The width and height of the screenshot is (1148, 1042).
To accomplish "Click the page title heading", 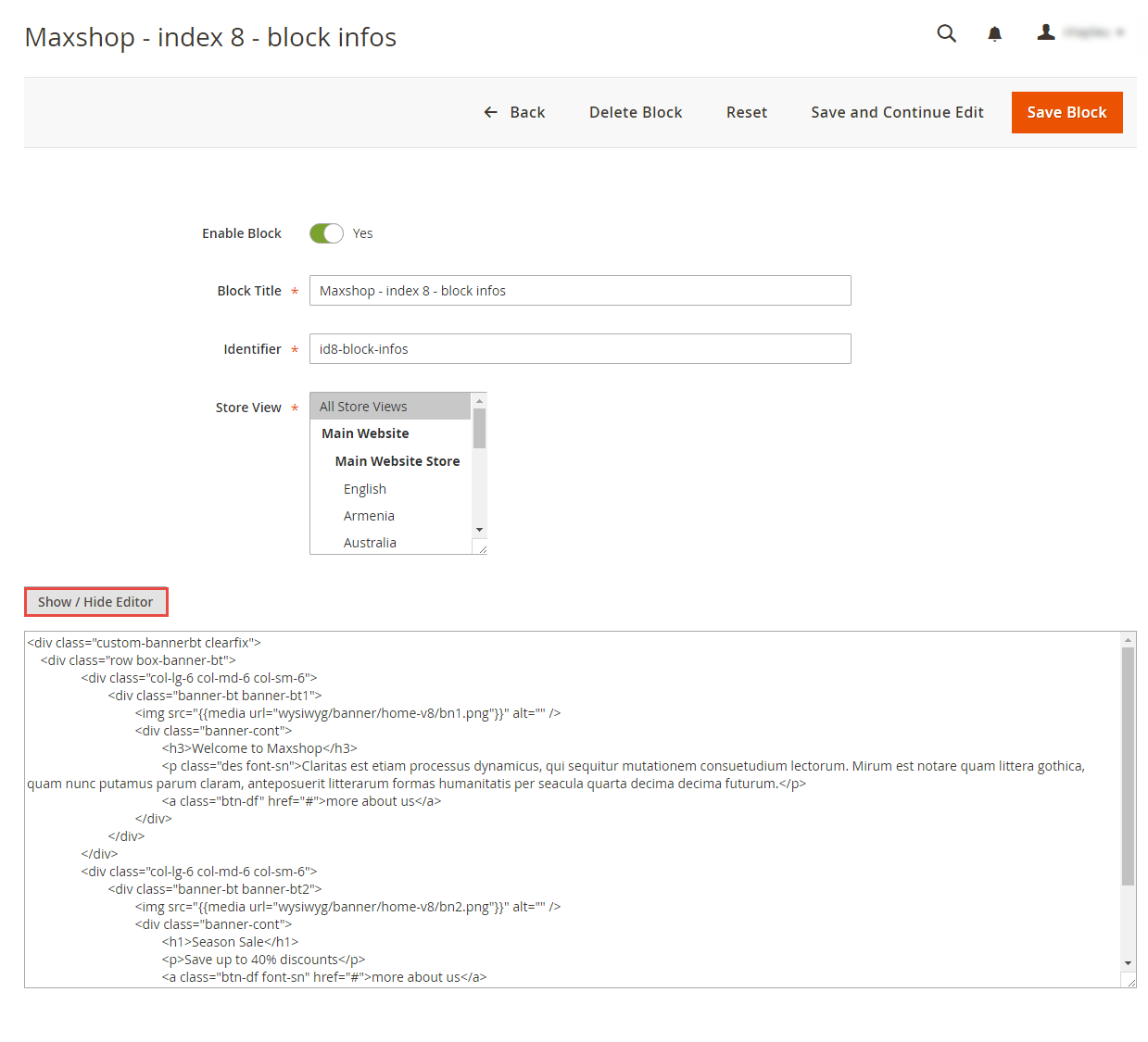I will point(210,37).
